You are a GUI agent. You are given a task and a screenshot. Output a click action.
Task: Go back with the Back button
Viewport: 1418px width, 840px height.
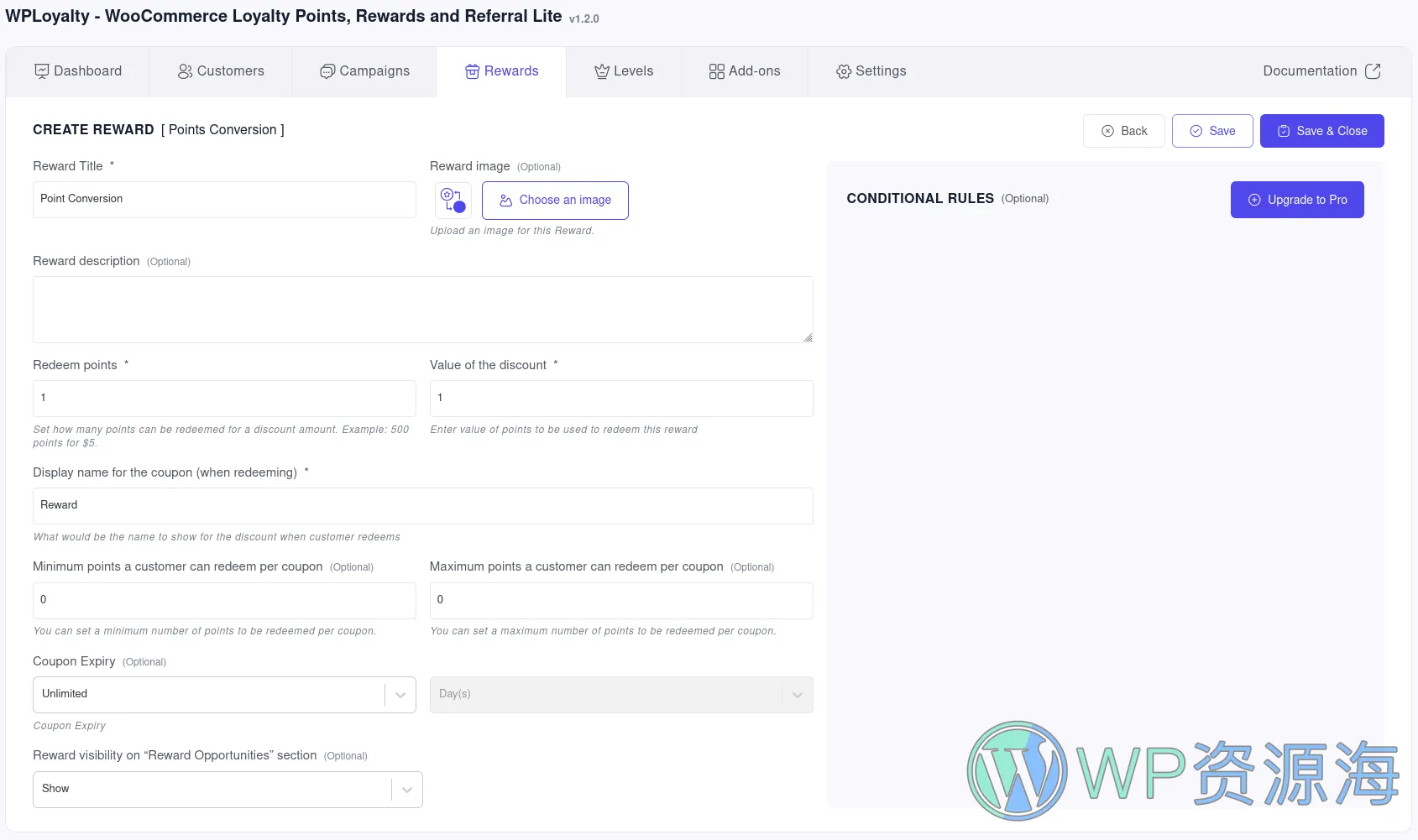point(1123,131)
